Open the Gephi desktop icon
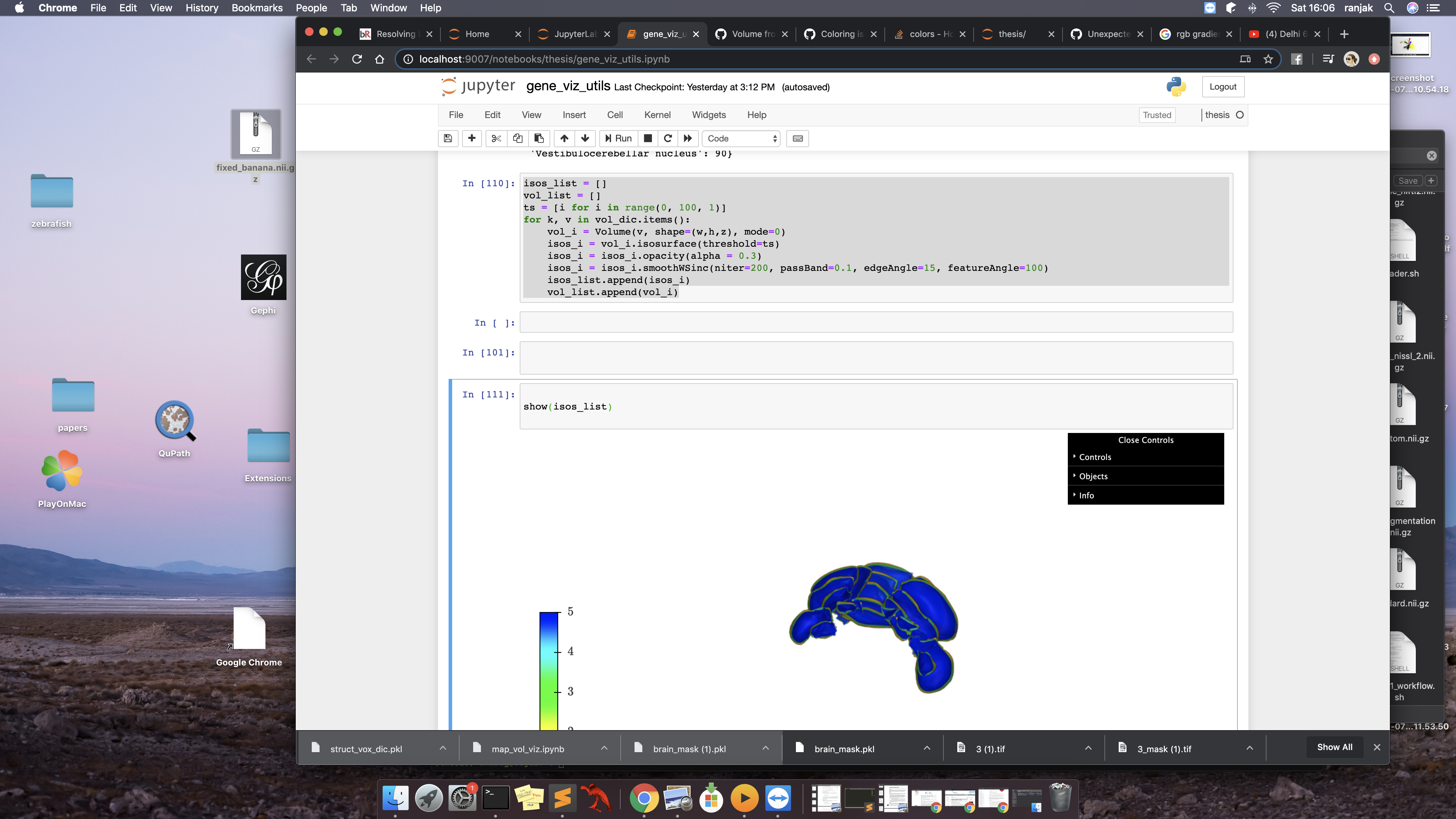The image size is (1456, 819). pos(263,277)
